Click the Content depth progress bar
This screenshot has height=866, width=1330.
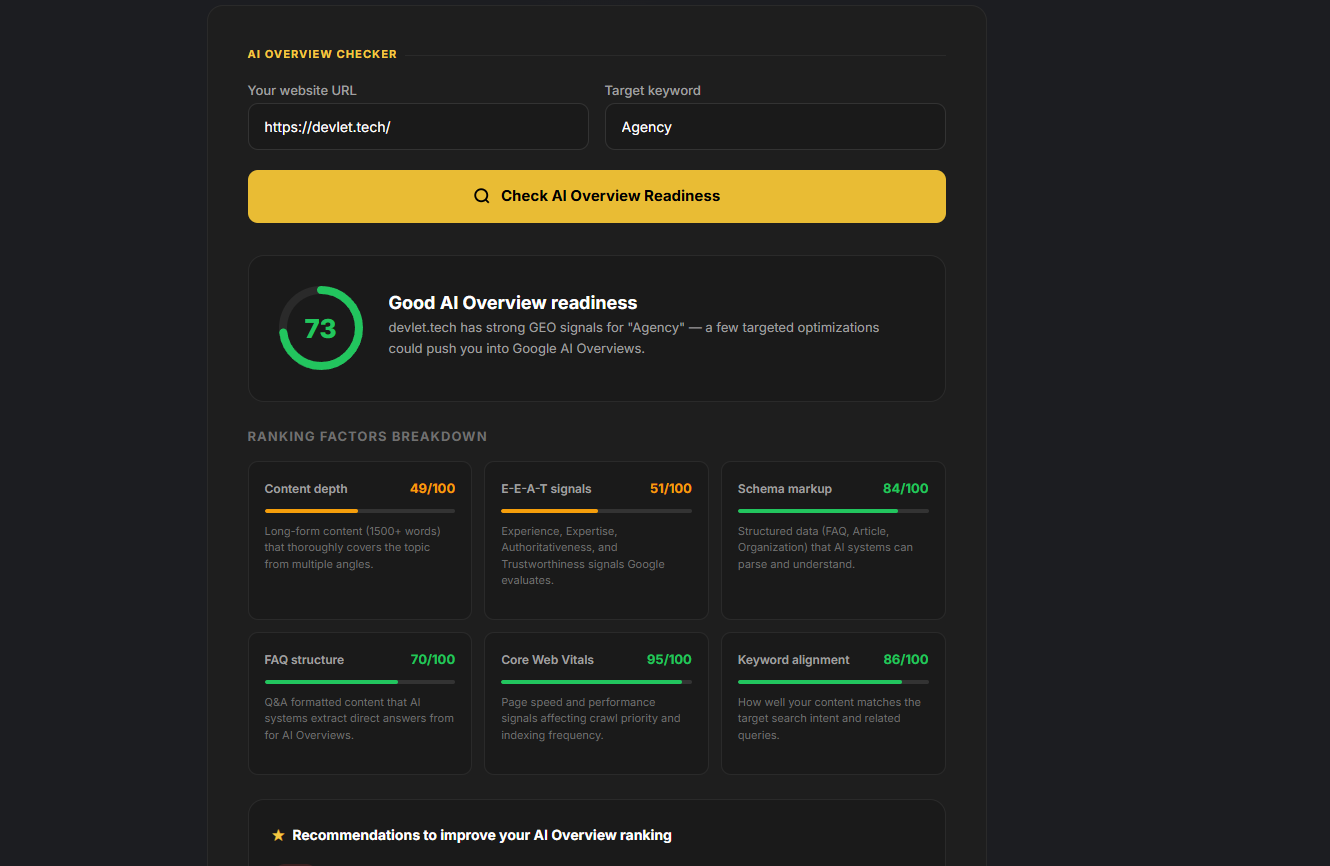tap(360, 511)
